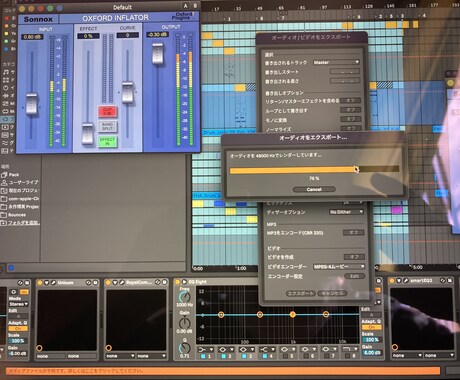The width and height of the screenshot is (460, 380).
Task: Toggle the red CLIP 0 dB button
Action: click(107, 112)
